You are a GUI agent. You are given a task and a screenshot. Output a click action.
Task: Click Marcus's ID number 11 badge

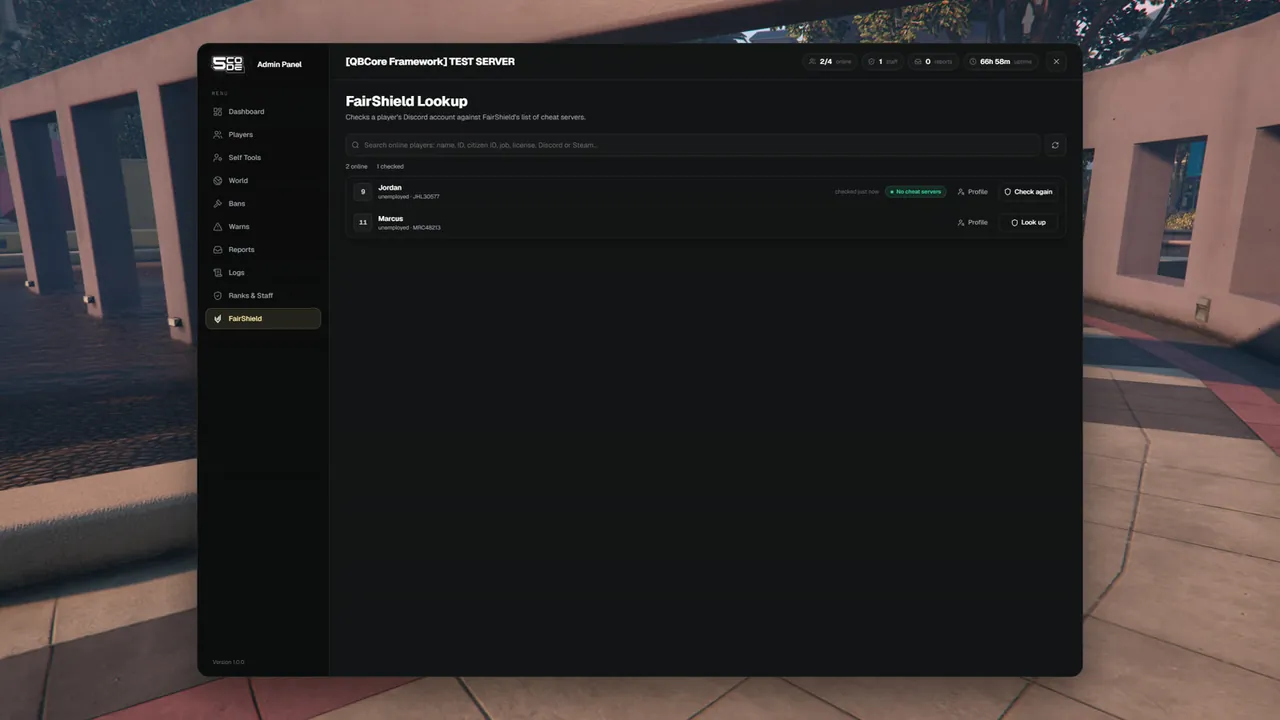click(363, 223)
